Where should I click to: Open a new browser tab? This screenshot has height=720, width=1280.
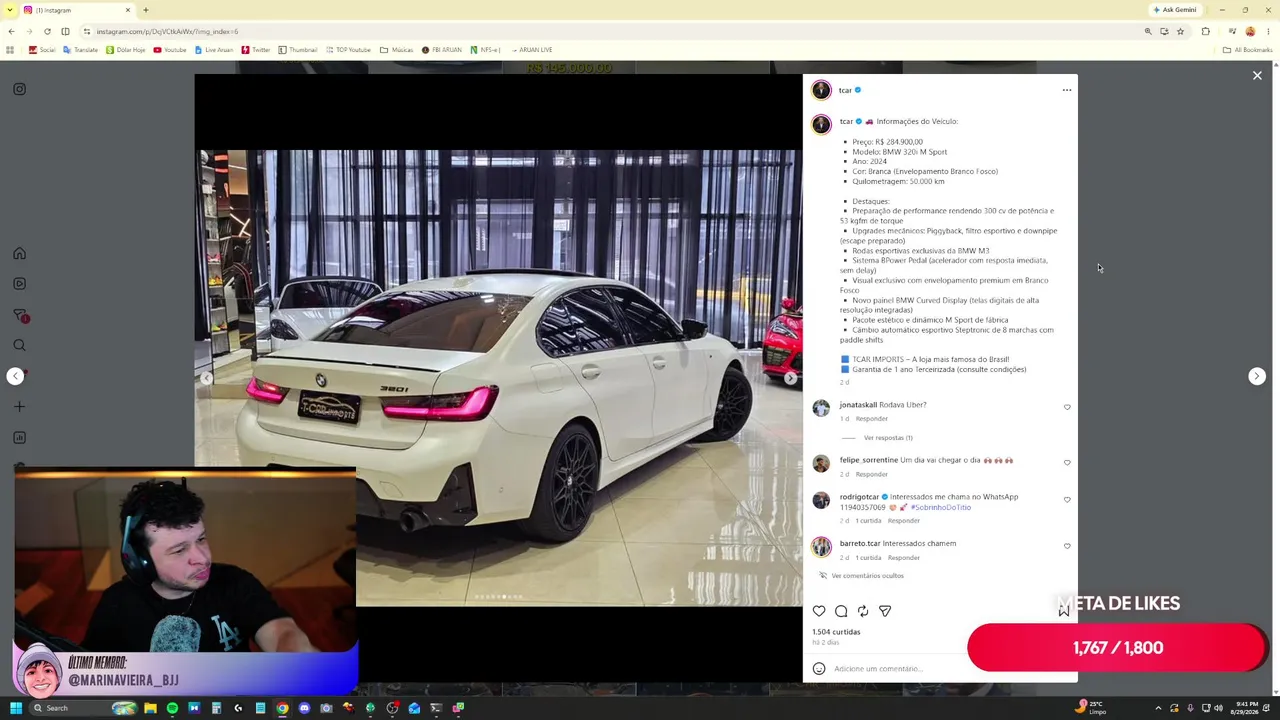[146, 10]
